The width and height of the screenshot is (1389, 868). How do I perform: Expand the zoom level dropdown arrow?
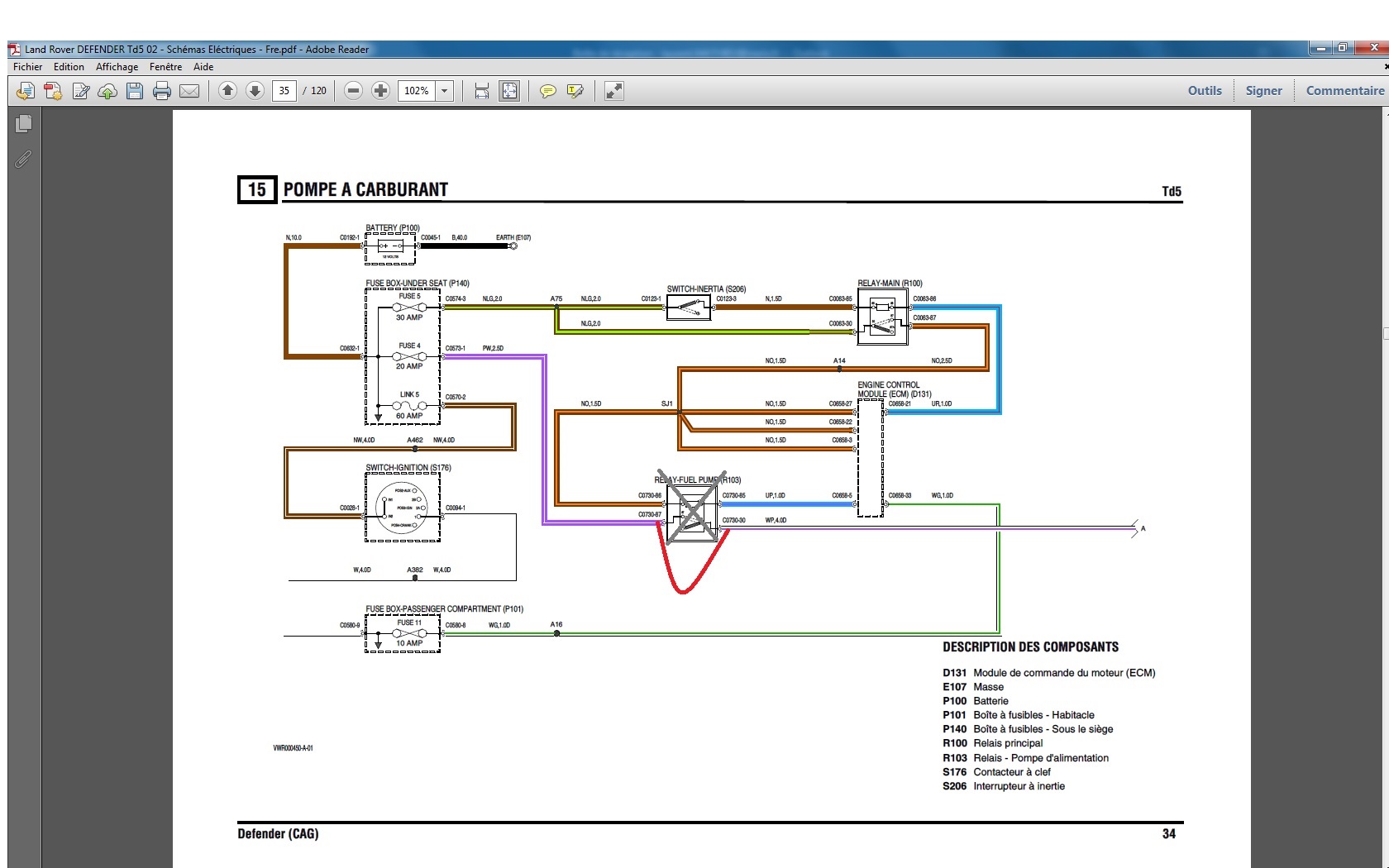[x=445, y=91]
